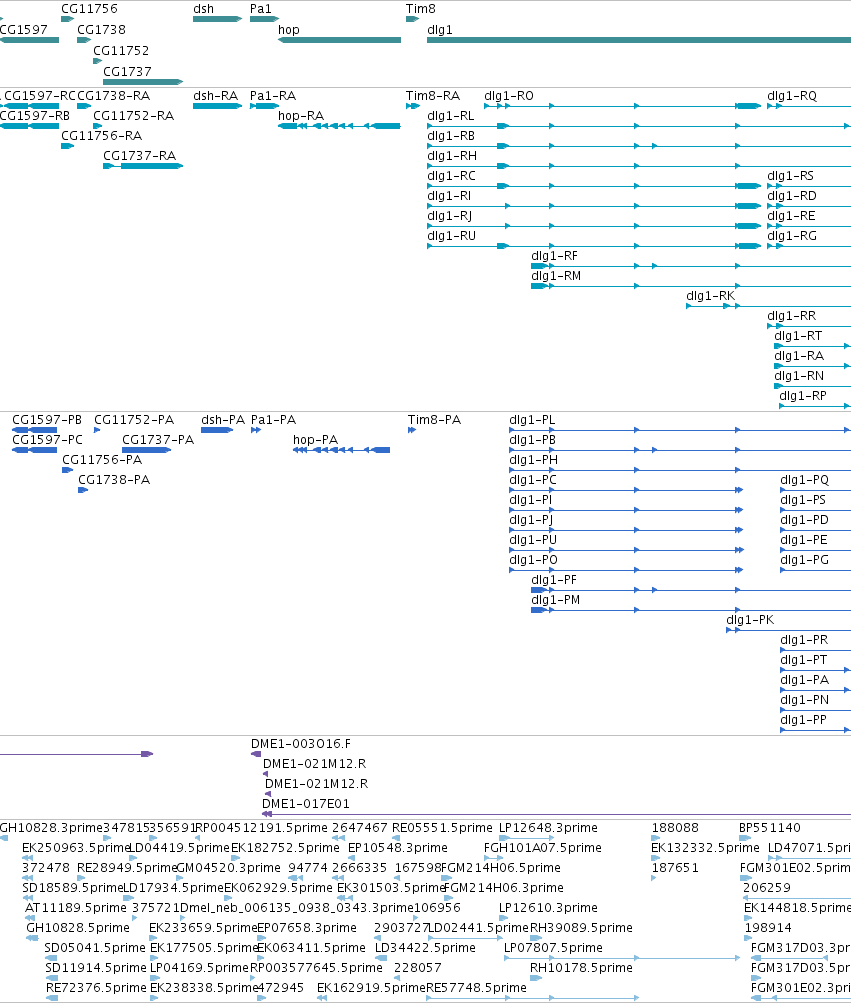Click the CG1738 gene label

[x=101, y=30]
